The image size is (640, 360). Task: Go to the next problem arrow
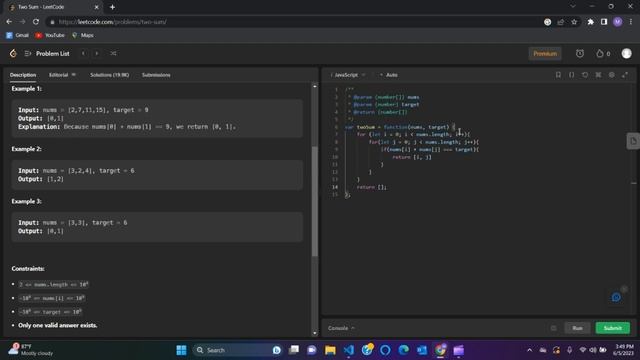pos(97,53)
